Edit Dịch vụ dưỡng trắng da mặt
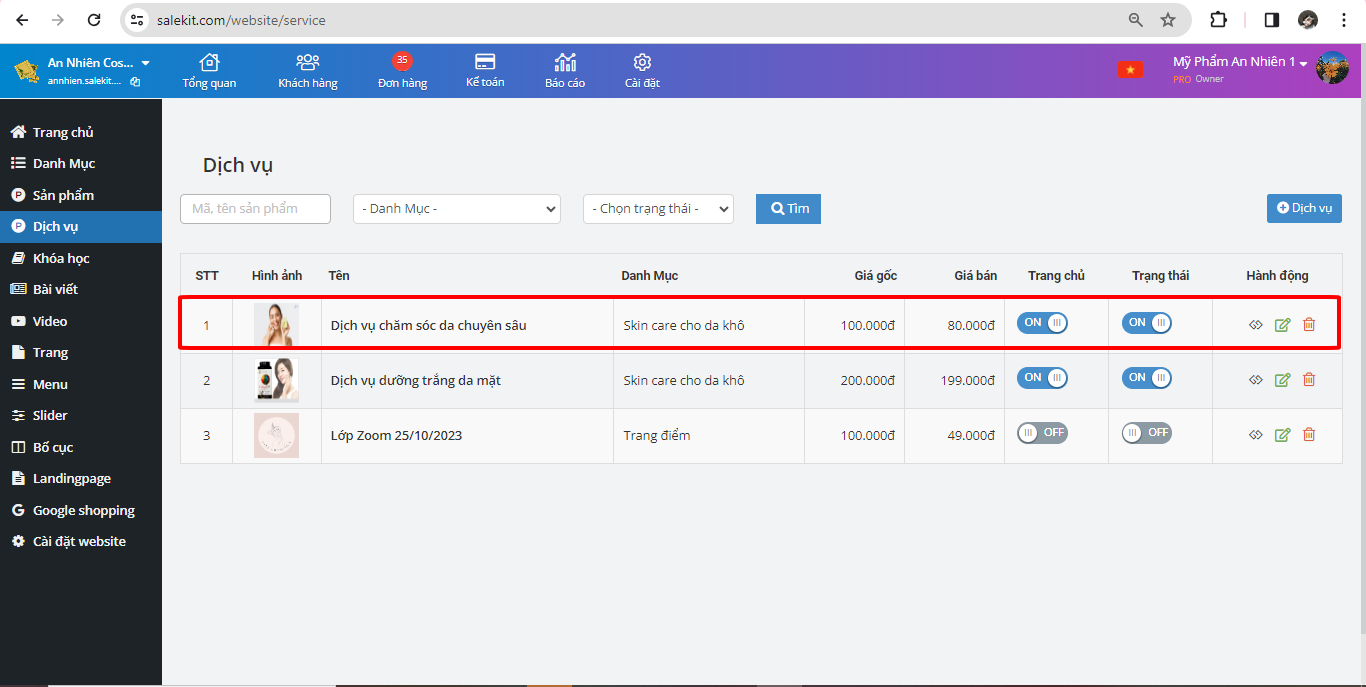 tap(1282, 380)
